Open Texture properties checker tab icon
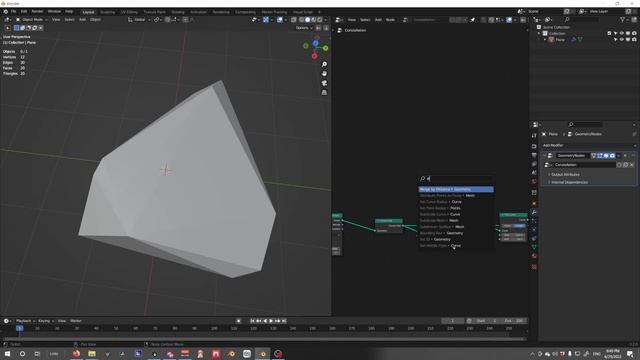This screenshot has width=640, height=360. (x=534, y=267)
